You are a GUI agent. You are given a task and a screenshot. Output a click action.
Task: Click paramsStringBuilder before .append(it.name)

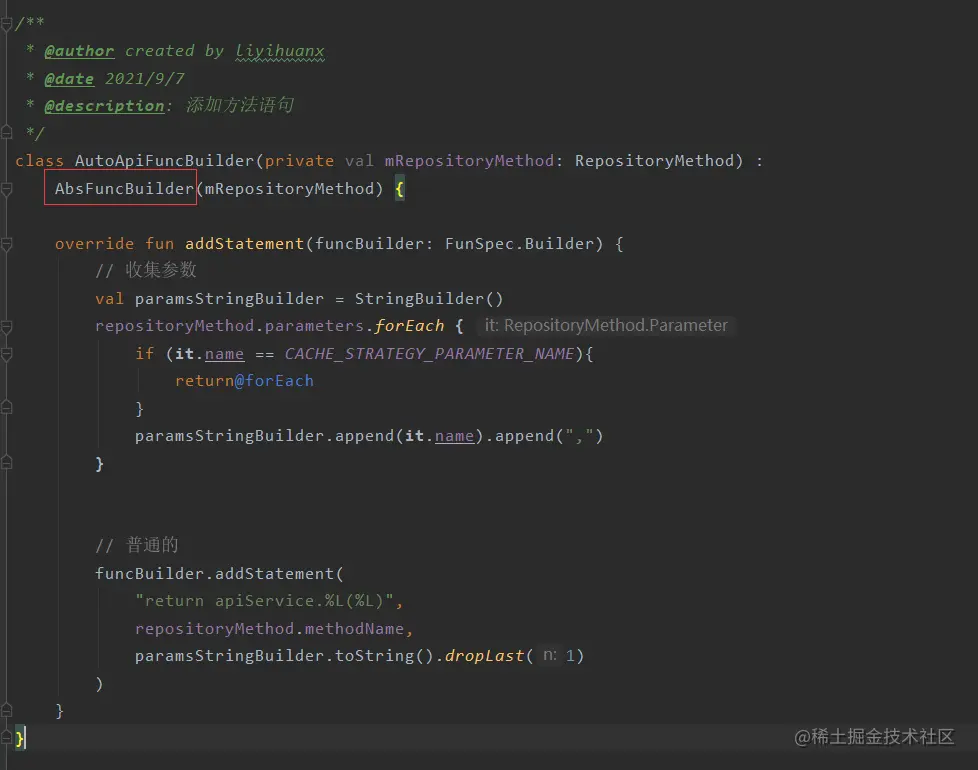pyautogui.click(x=230, y=436)
